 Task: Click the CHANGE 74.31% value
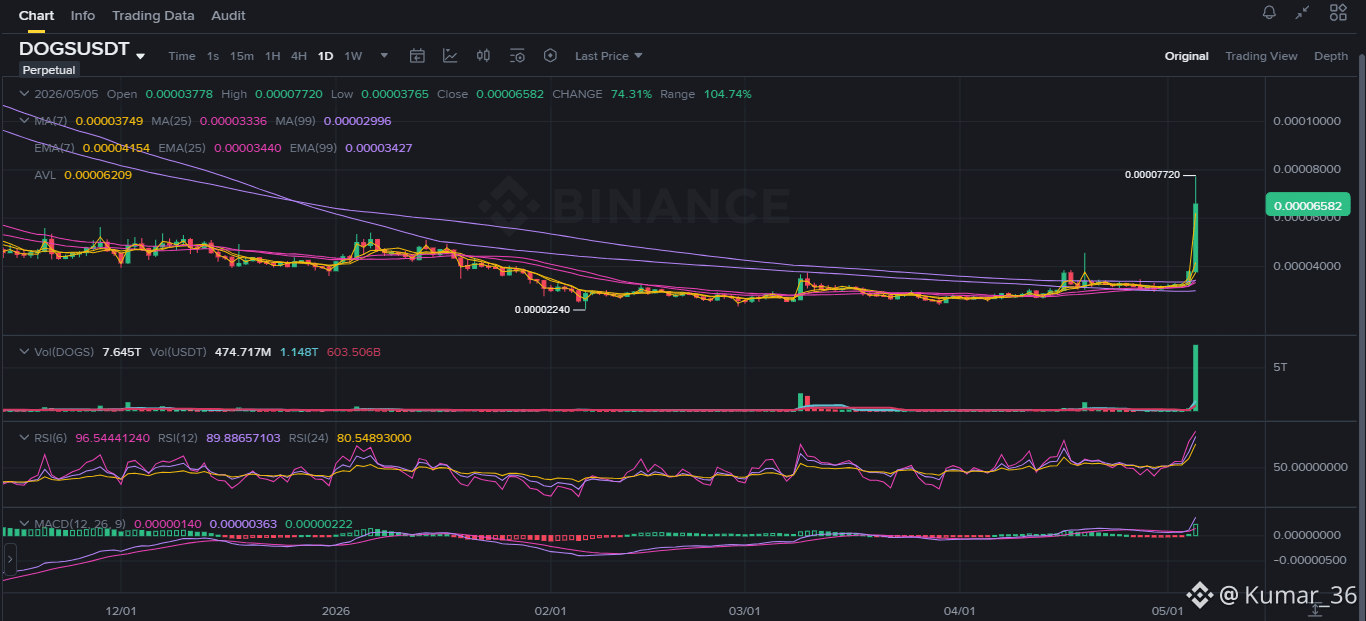click(x=631, y=94)
